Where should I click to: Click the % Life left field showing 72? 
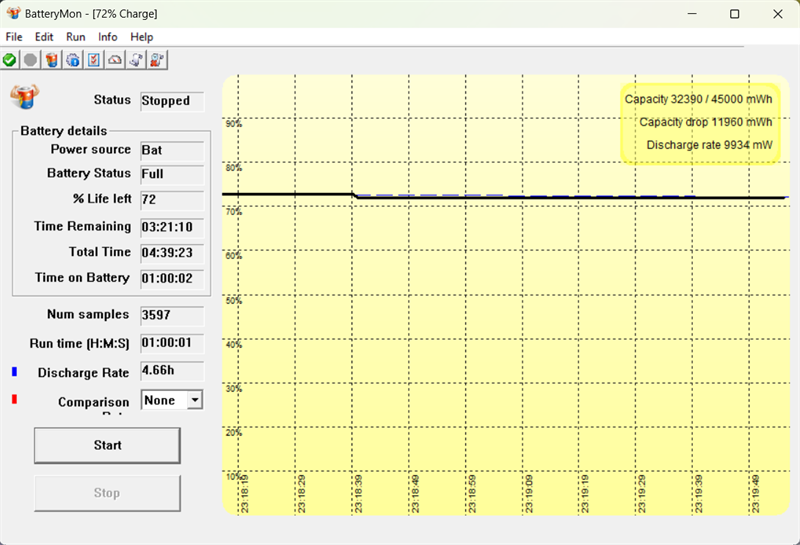point(172,200)
